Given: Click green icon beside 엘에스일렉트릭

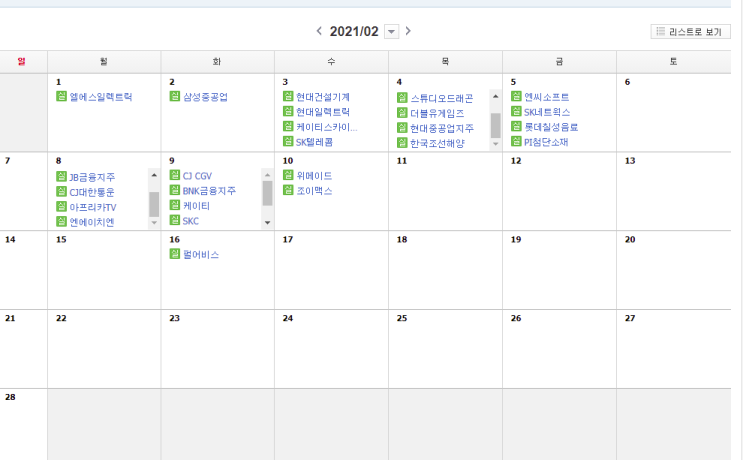Looking at the screenshot, I should 61,96.
